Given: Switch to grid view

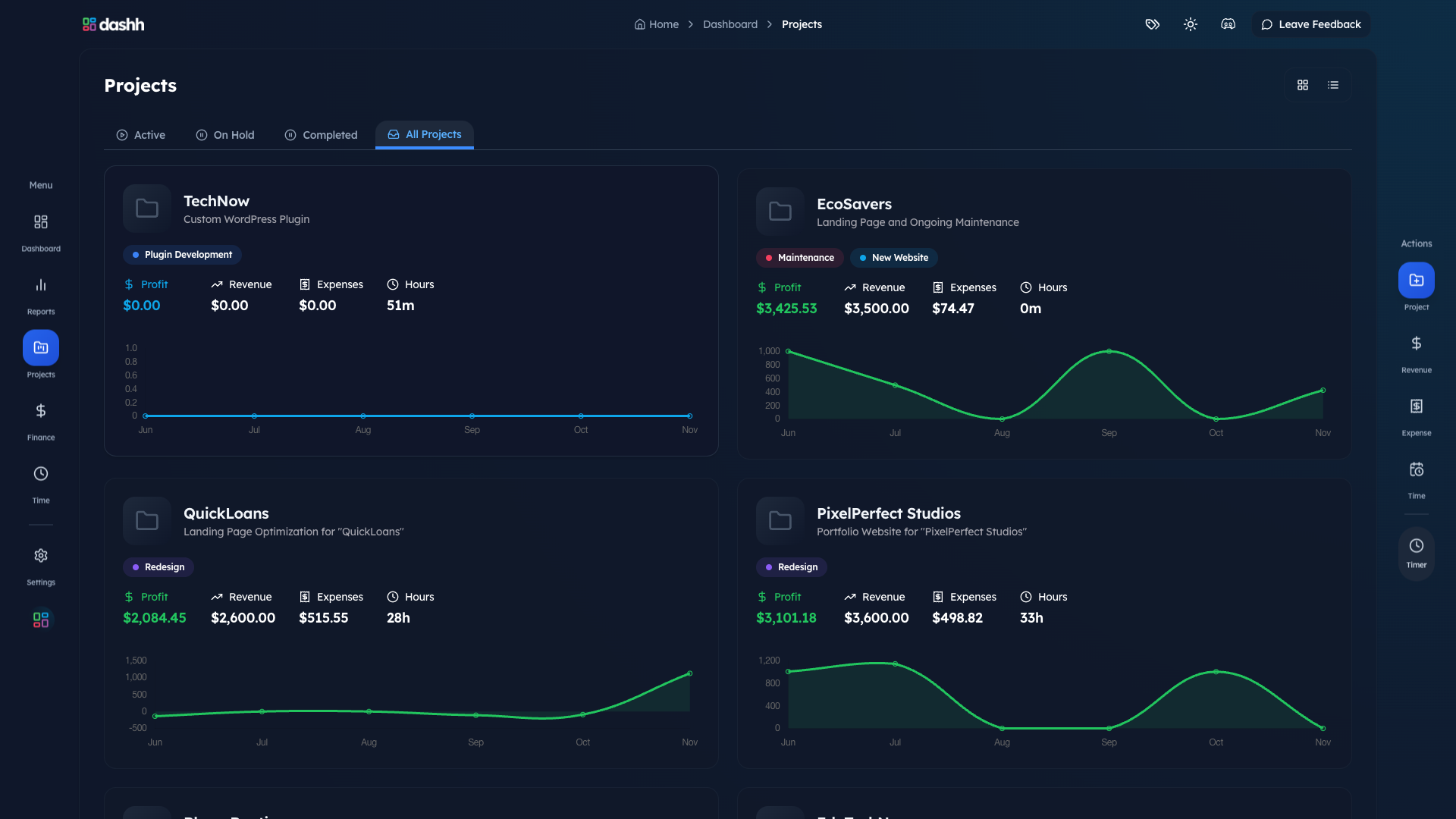Looking at the screenshot, I should (x=1302, y=85).
